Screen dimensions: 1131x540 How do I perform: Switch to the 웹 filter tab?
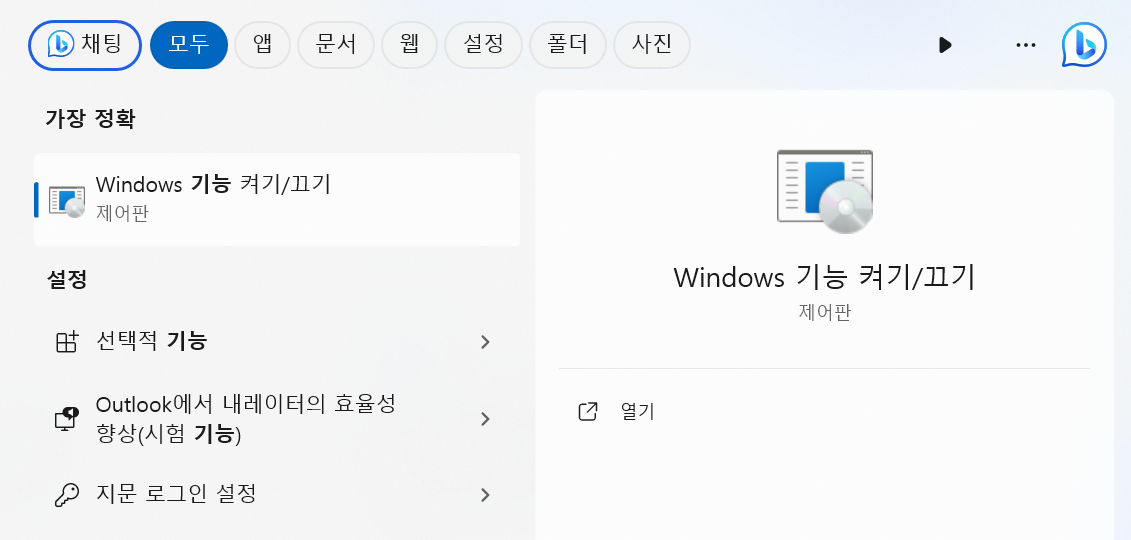410,45
